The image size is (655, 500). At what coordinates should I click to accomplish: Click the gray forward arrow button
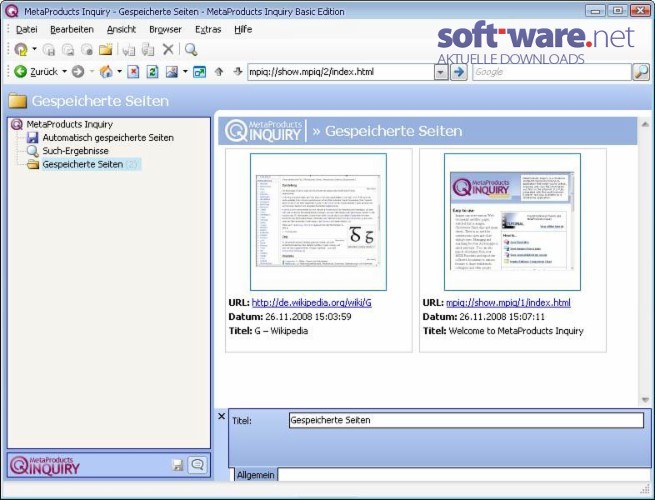[78, 72]
